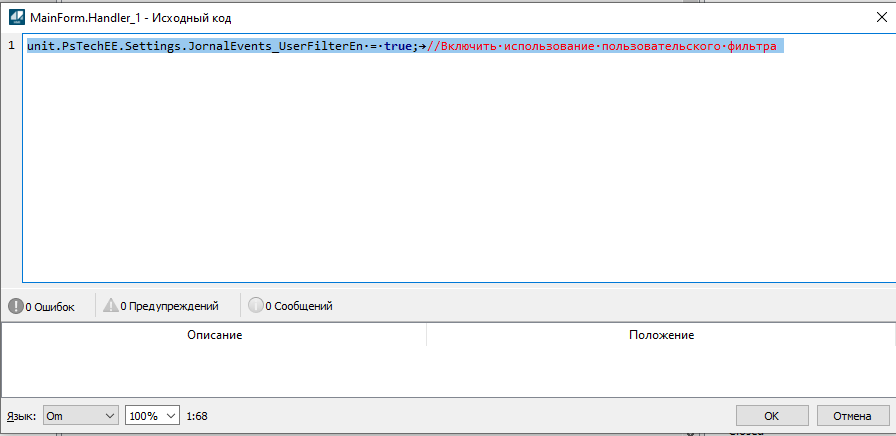Toggle the warnings filter (0 Предупреждений)
This screenshot has width=896, height=436.
[x=160, y=306]
